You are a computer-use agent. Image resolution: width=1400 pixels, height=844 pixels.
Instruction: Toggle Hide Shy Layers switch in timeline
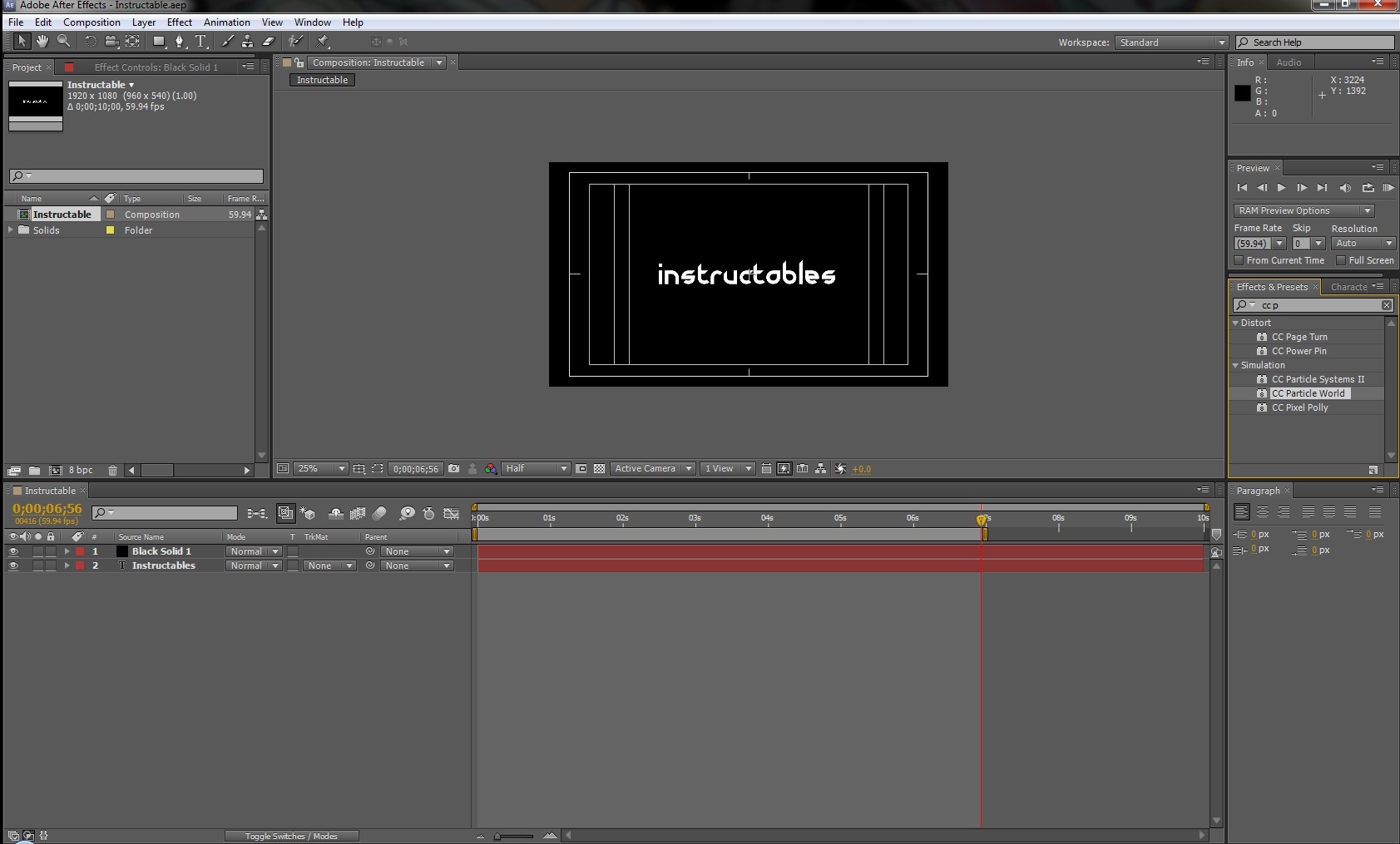335,514
